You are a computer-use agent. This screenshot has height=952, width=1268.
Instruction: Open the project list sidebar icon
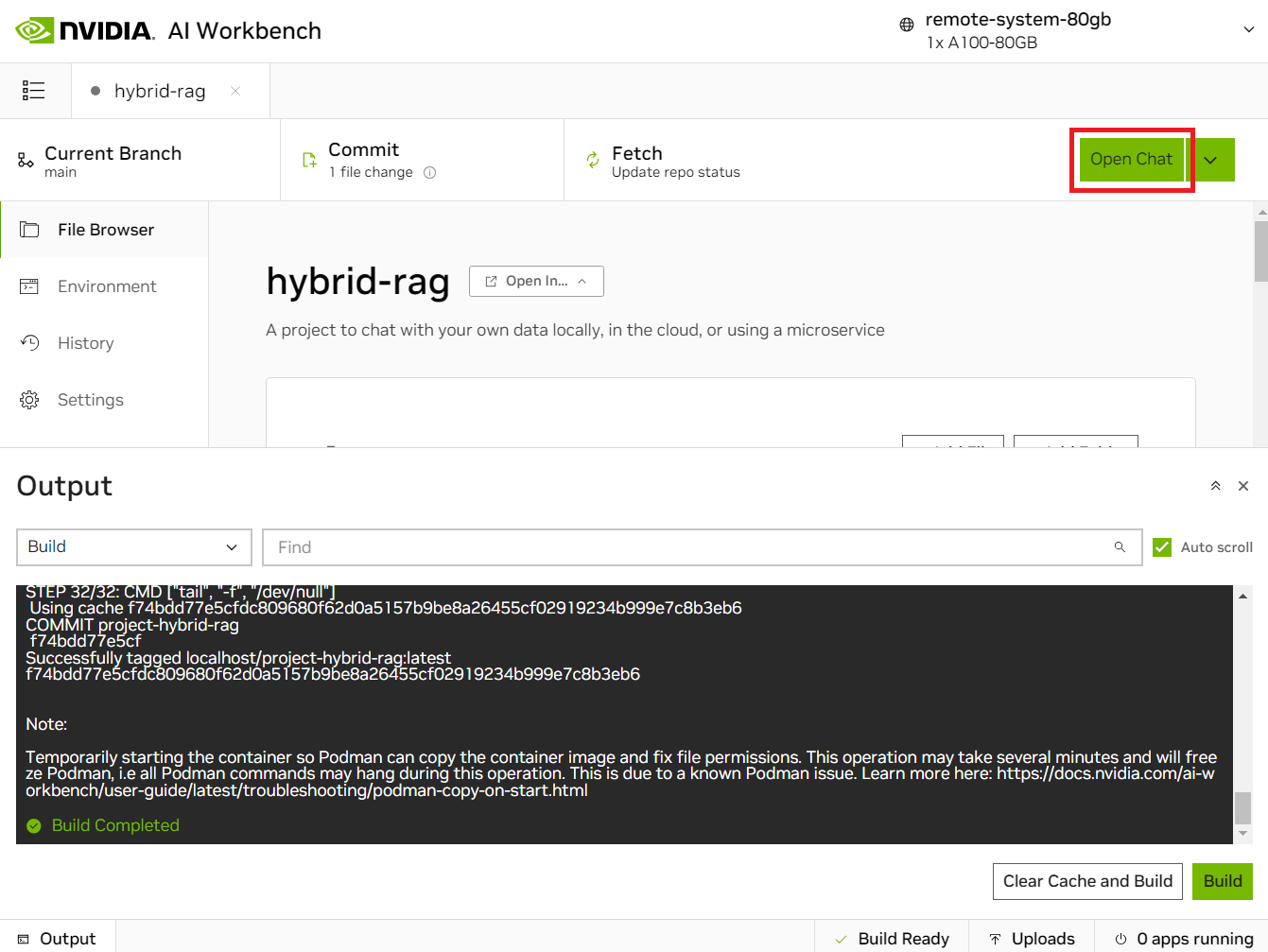click(x=34, y=91)
